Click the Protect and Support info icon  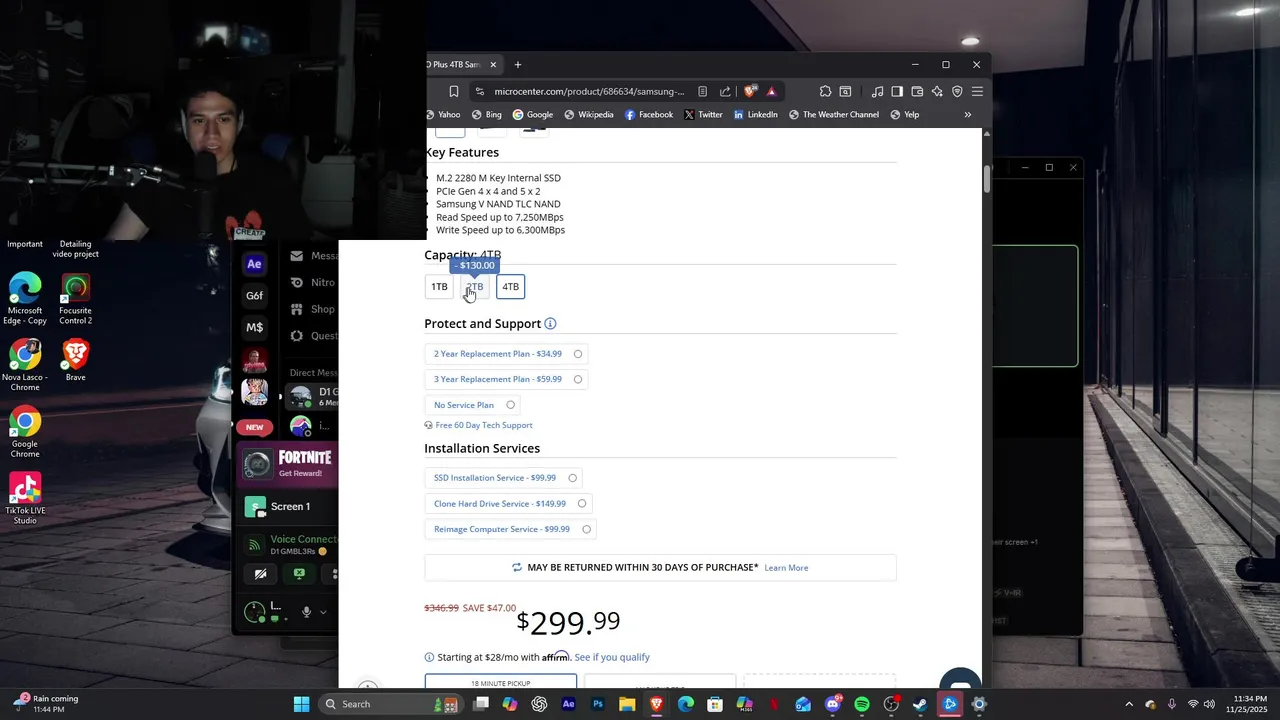(550, 324)
